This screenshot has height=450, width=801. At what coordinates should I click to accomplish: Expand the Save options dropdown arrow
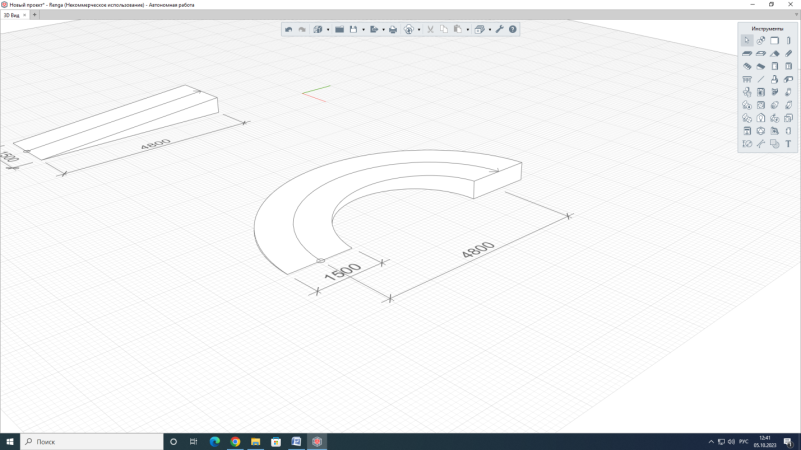pyautogui.click(x=363, y=30)
